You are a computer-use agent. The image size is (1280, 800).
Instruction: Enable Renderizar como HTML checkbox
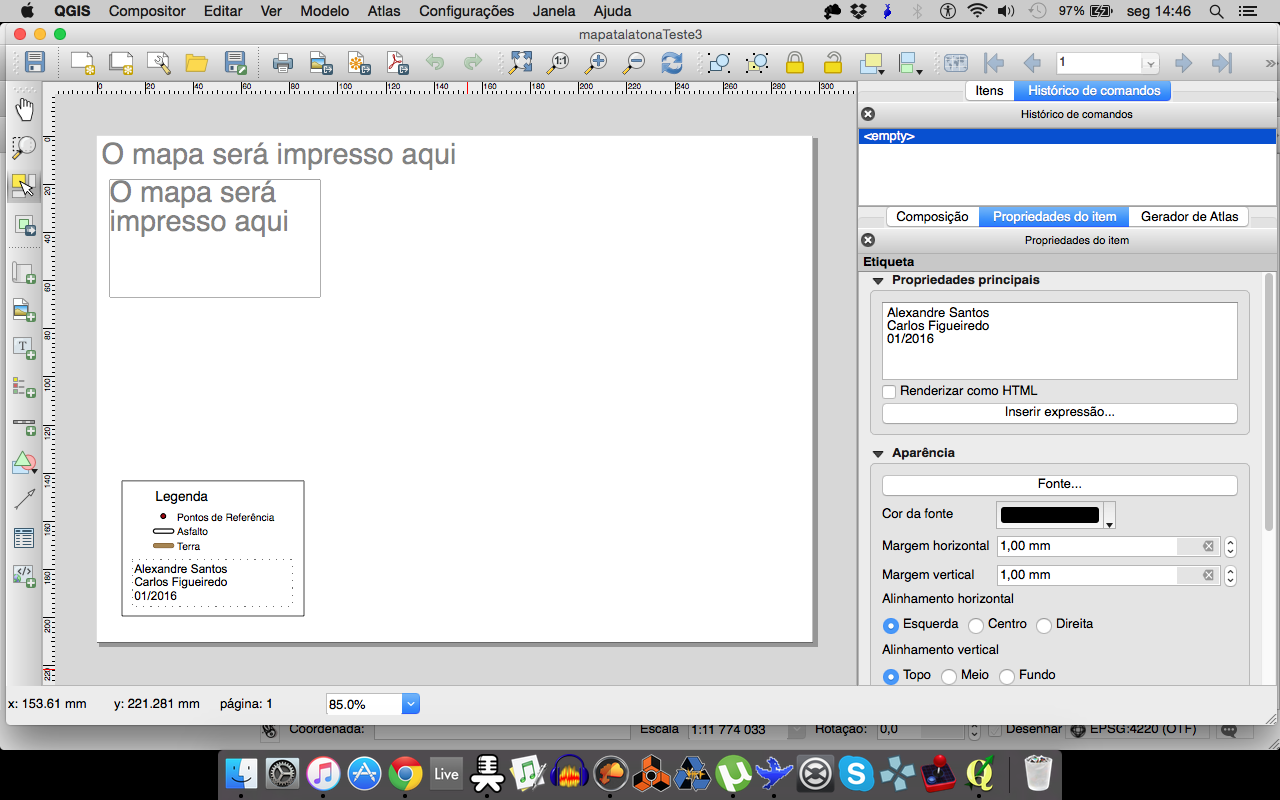[x=889, y=391]
